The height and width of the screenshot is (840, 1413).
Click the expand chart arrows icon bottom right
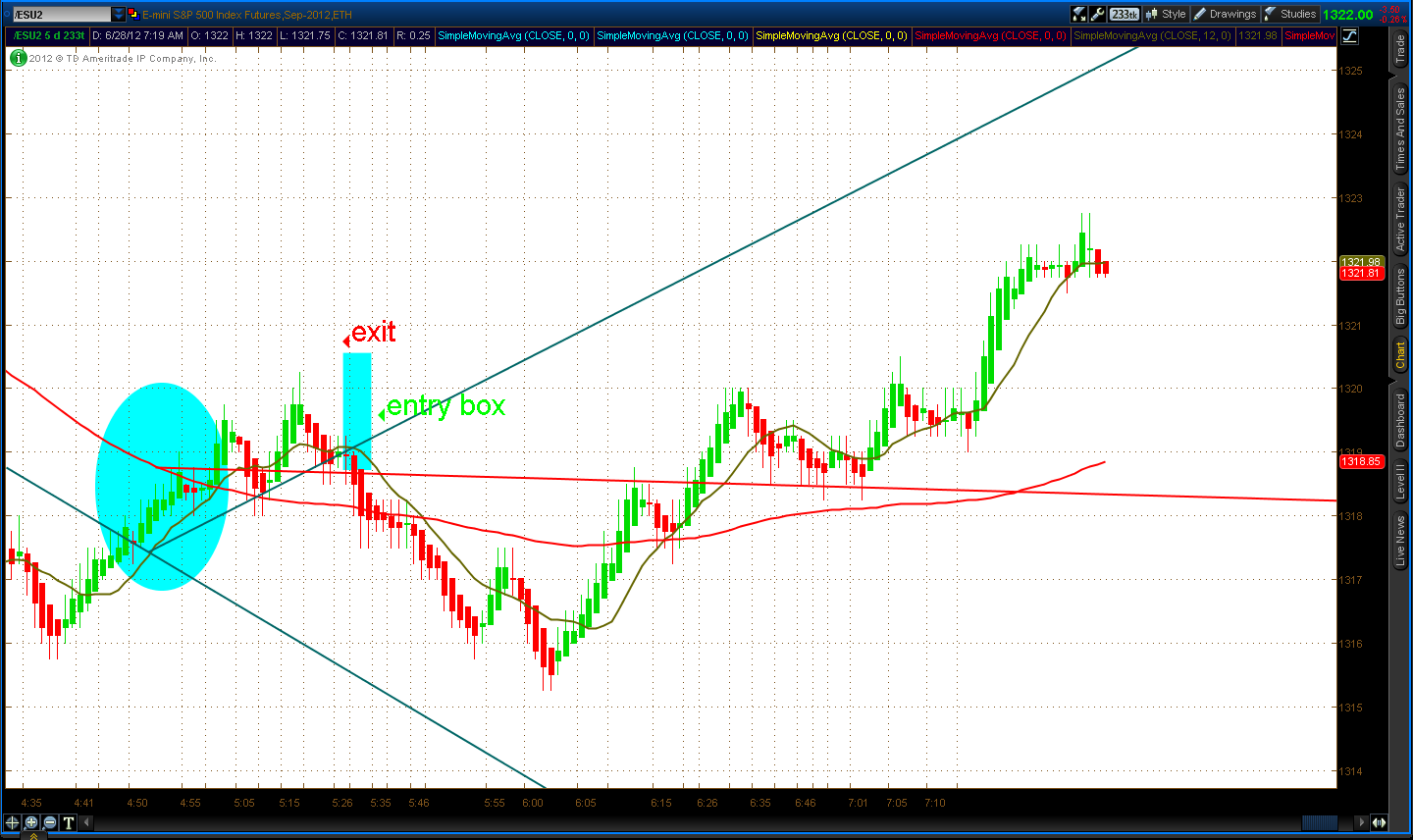pyautogui.click(x=1379, y=822)
